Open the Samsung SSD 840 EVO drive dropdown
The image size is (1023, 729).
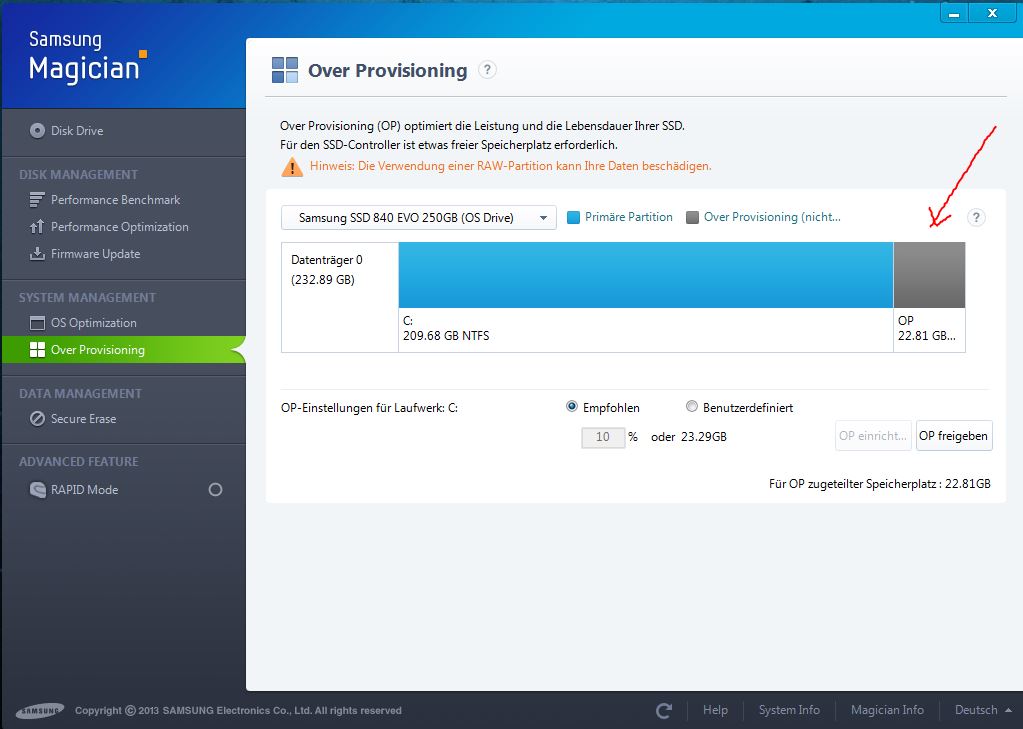coord(418,218)
